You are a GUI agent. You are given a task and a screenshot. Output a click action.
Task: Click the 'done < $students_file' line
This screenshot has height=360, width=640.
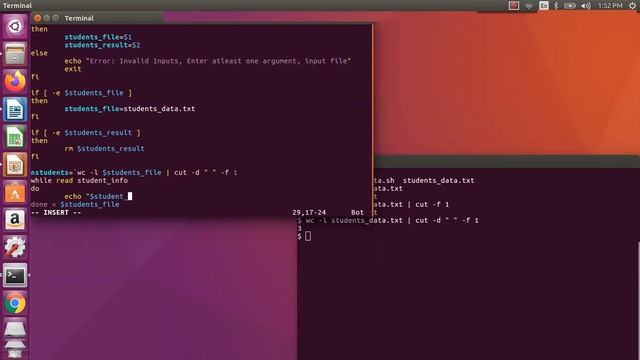pos(75,204)
